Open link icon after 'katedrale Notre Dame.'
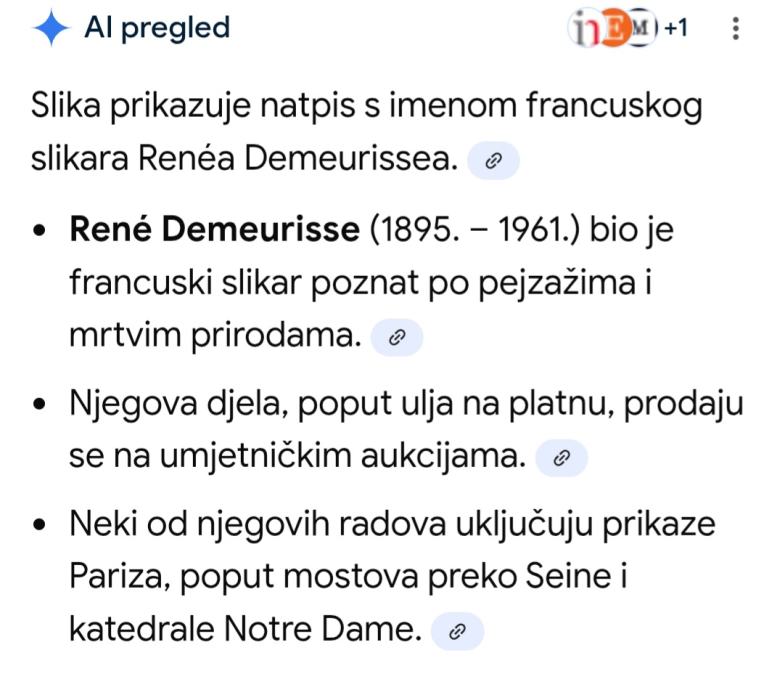This screenshot has height=690, width=764. click(x=456, y=631)
